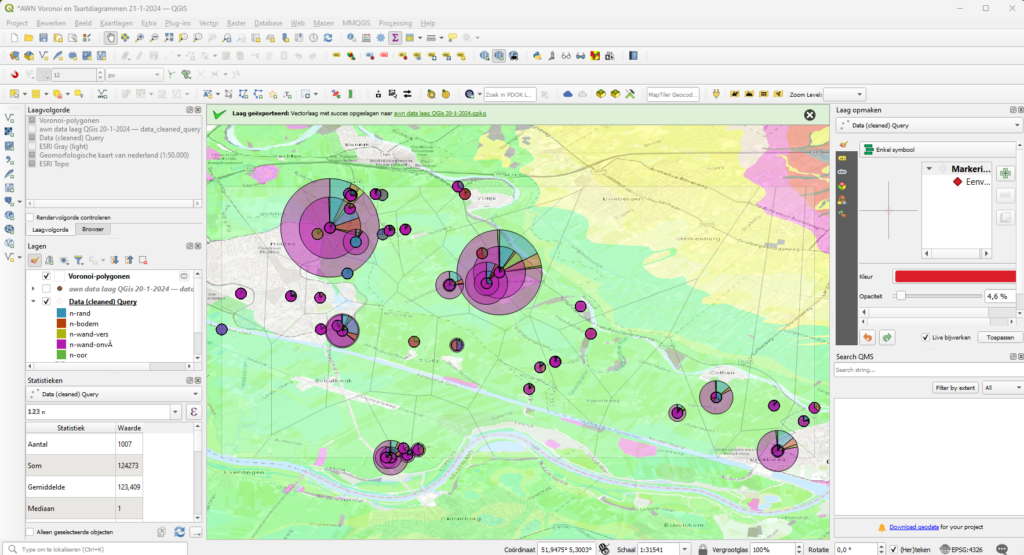The height and width of the screenshot is (555, 1024).
Task: Click the new project blank page icon
Action: tap(13, 37)
